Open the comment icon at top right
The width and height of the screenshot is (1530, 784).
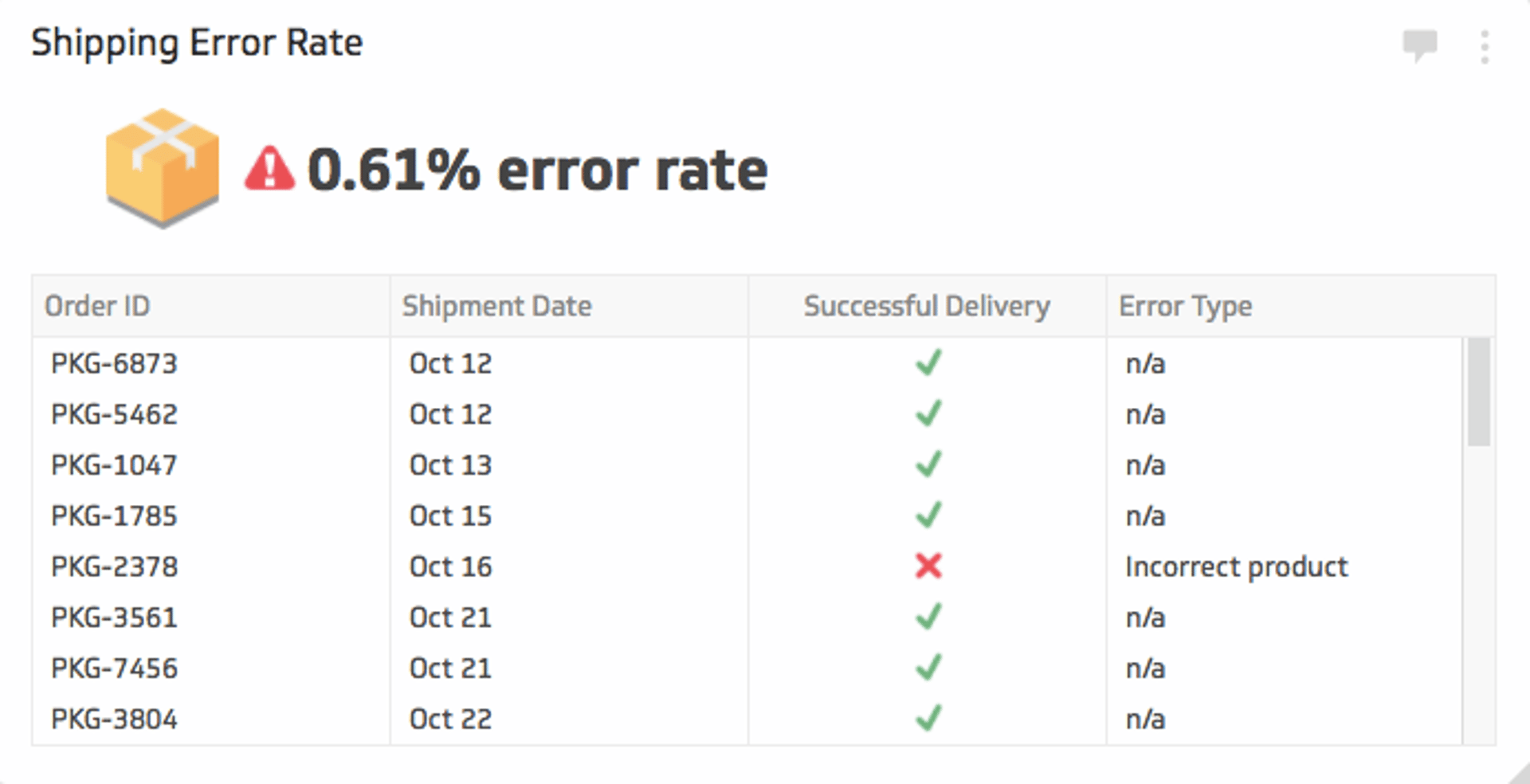[1420, 45]
